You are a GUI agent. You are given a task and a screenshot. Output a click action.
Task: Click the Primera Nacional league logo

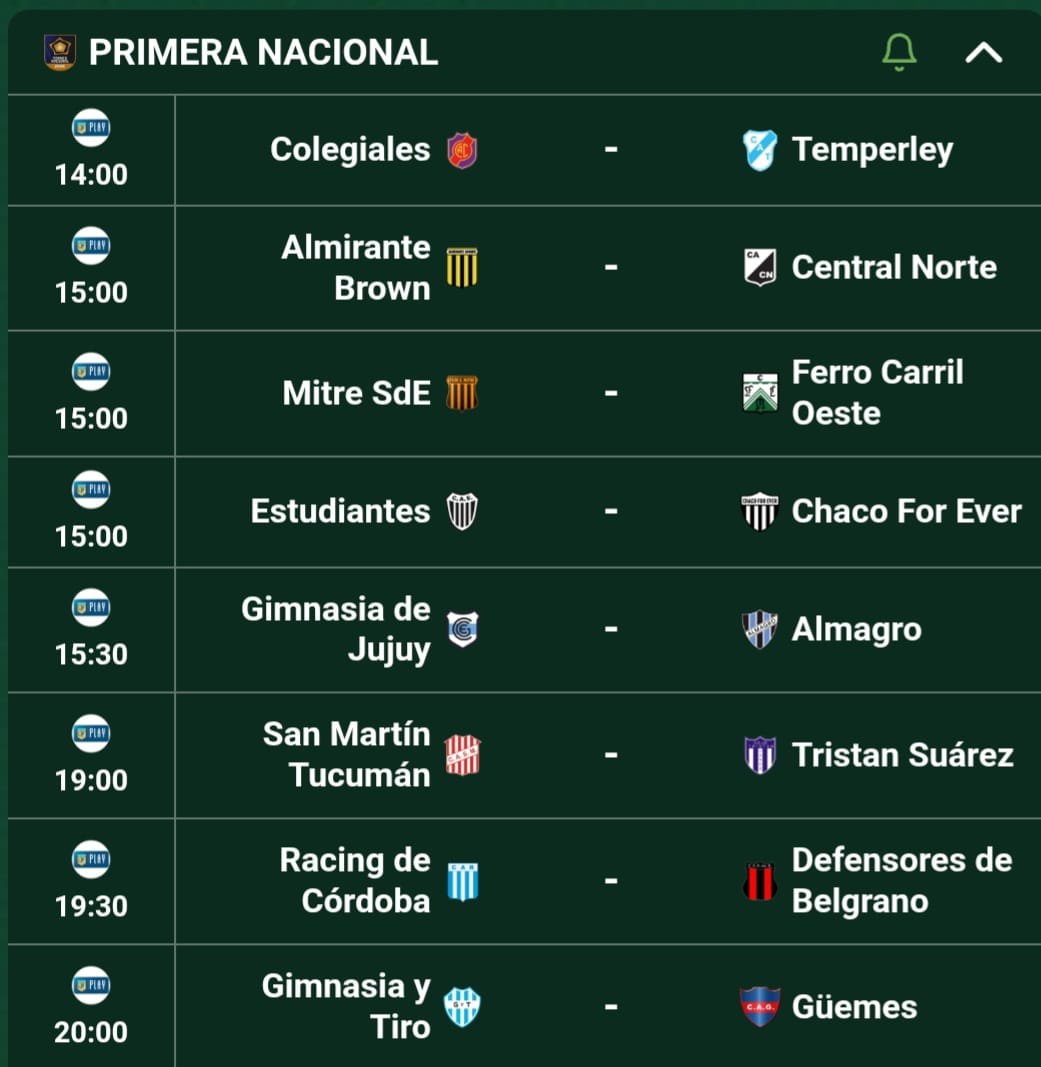click(60, 52)
